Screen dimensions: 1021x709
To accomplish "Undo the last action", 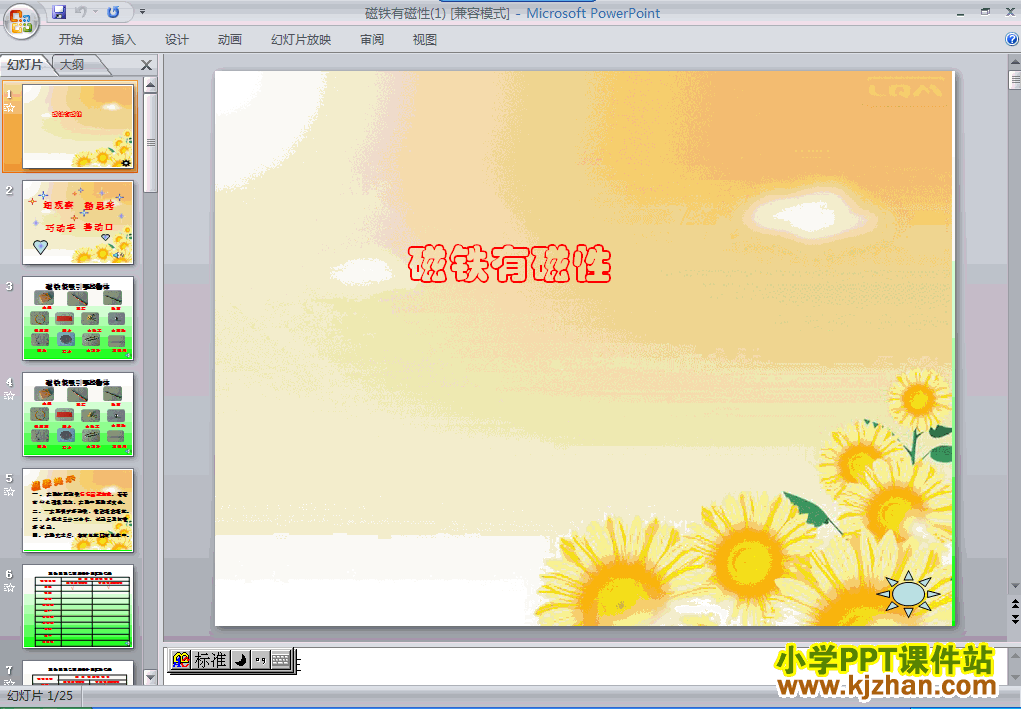I will tap(81, 12).
